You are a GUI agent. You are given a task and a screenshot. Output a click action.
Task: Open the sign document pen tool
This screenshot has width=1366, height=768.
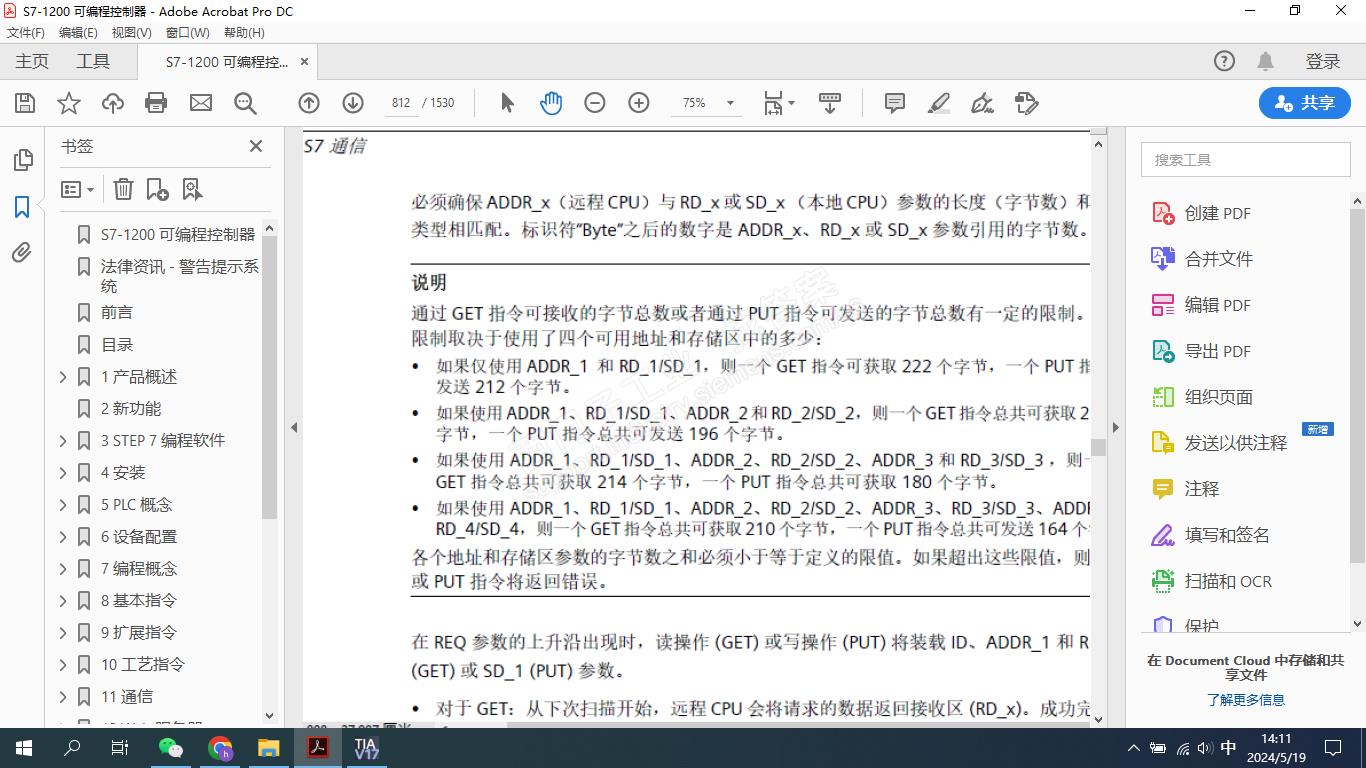click(982, 103)
